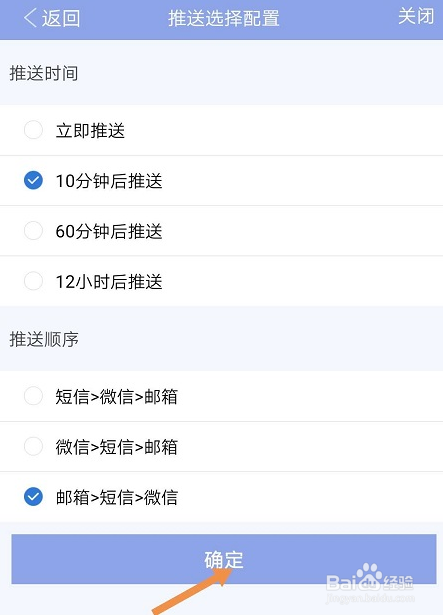The width and height of the screenshot is (443, 616).
Task: Confirm settings with the 确定 button
Action: pyautogui.click(x=224, y=559)
